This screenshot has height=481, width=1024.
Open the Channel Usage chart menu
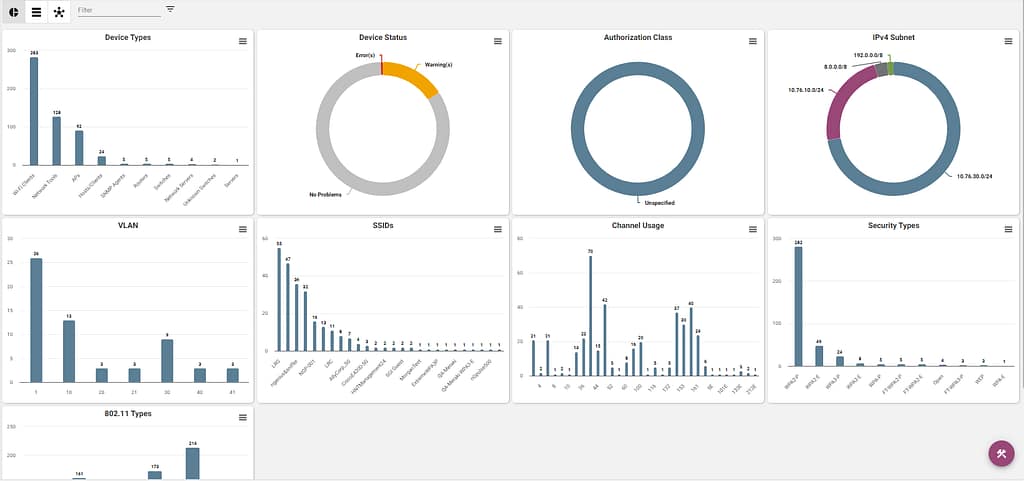coord(753,229)
